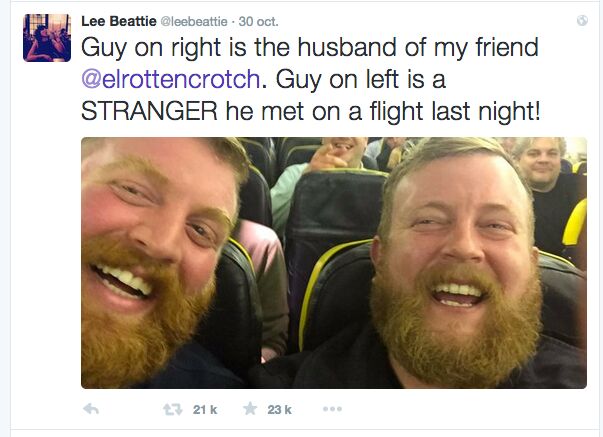Click the bearded man on the photo's right
Viewport: 603px width, 437px height.
point(458,265)
